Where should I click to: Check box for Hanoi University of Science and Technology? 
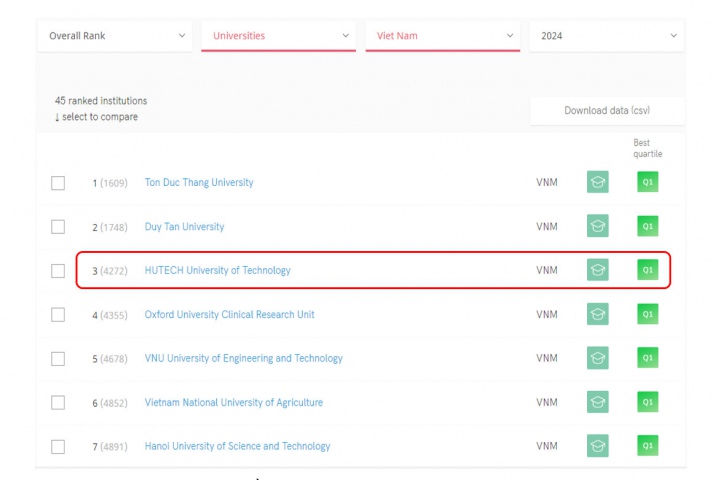click(58, 446)
